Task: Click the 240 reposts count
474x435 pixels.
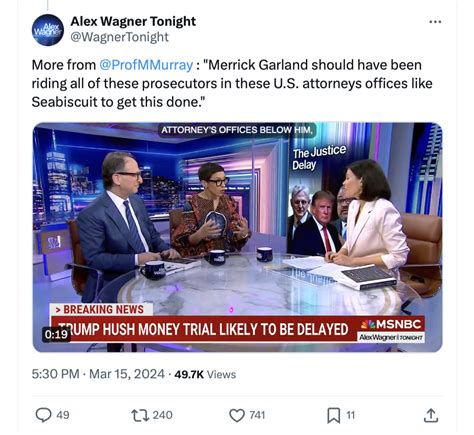Action: (163, 415)
